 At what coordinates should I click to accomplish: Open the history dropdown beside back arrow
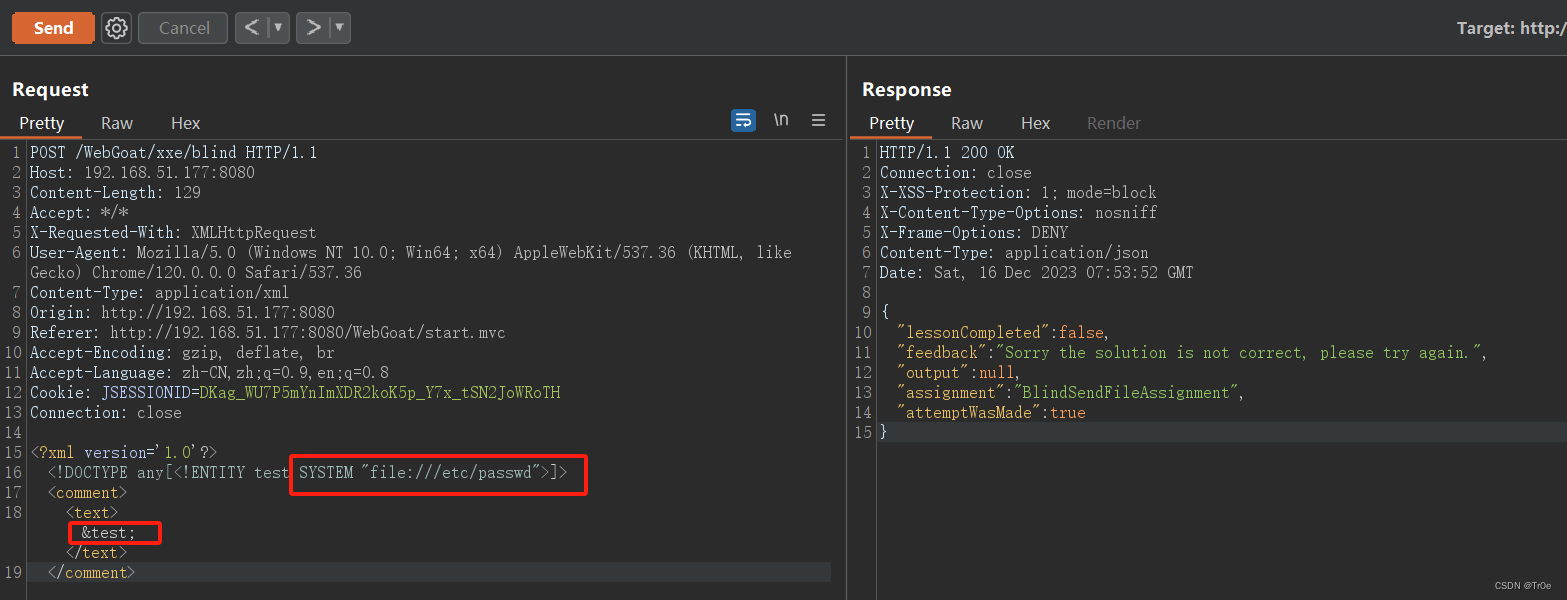pyautogui.click(x=279, y=28)
